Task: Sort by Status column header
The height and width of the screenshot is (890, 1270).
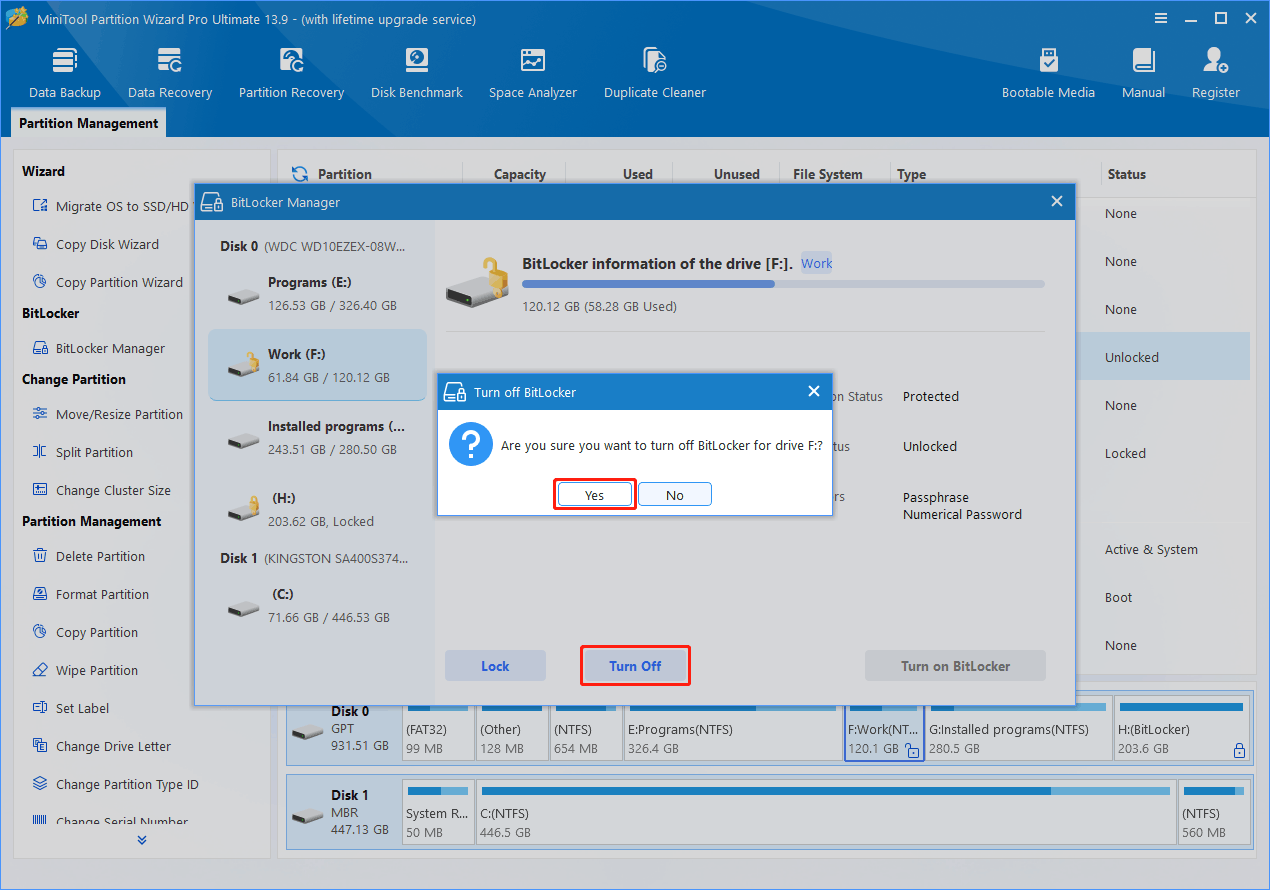Action: pyautogui.click(x=1126, y=174)
